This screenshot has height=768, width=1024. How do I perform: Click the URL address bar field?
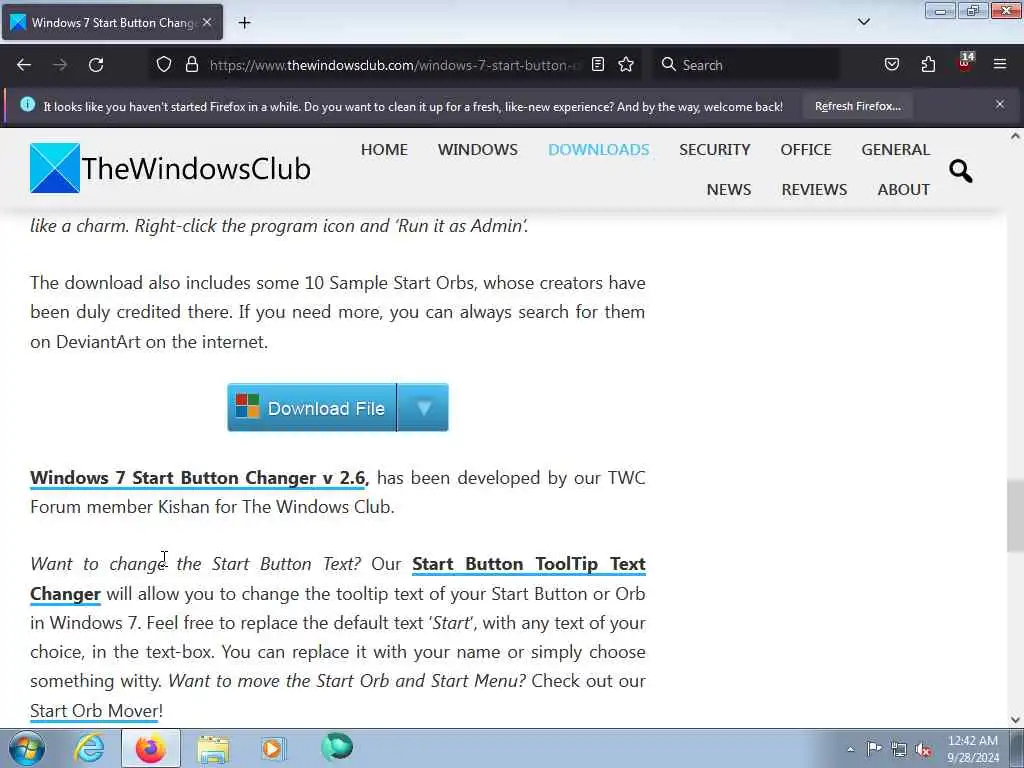[x=394, y=65]
